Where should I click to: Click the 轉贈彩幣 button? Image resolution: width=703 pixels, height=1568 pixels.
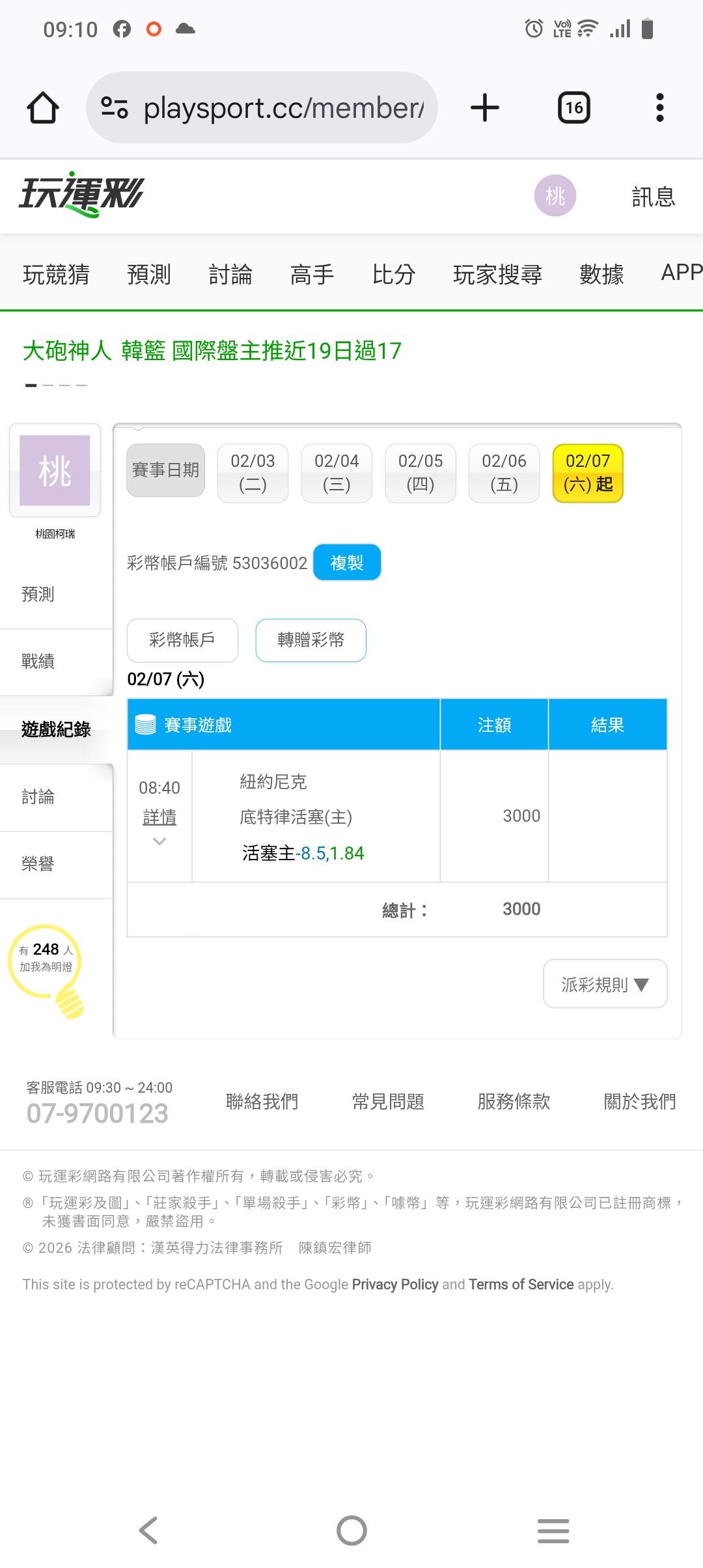point(310,640)
